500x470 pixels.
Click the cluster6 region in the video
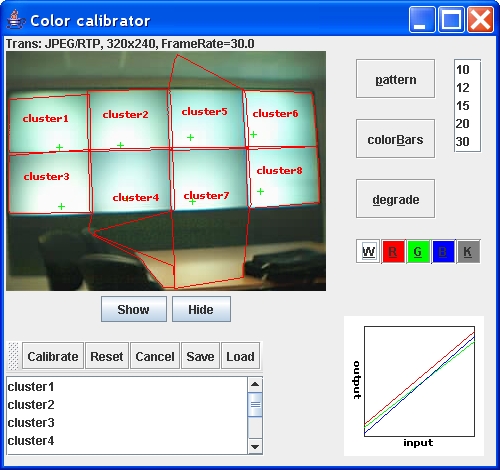coord(281,119)
